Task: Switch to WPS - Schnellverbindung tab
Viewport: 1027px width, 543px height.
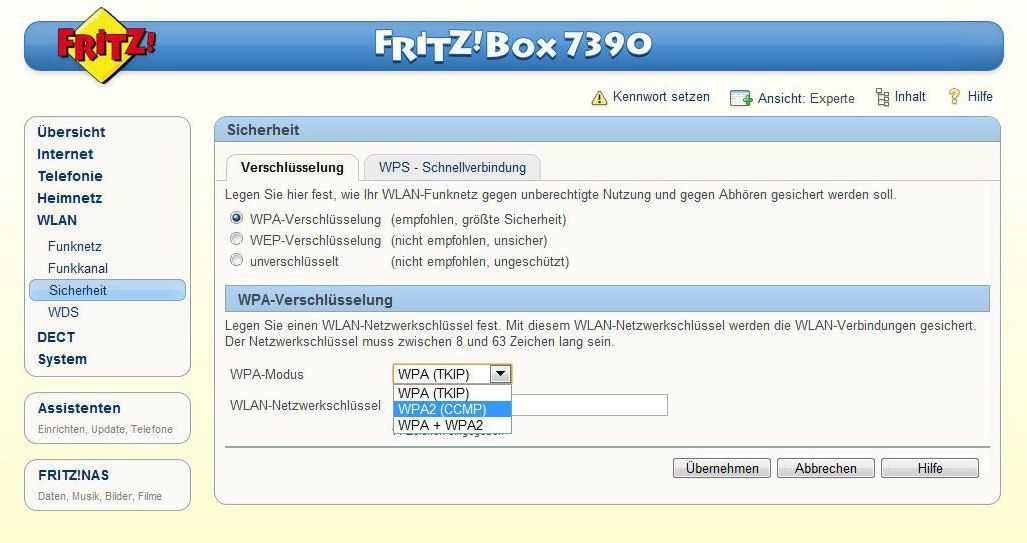Action: pyautogui.click(x=452, y=168)
